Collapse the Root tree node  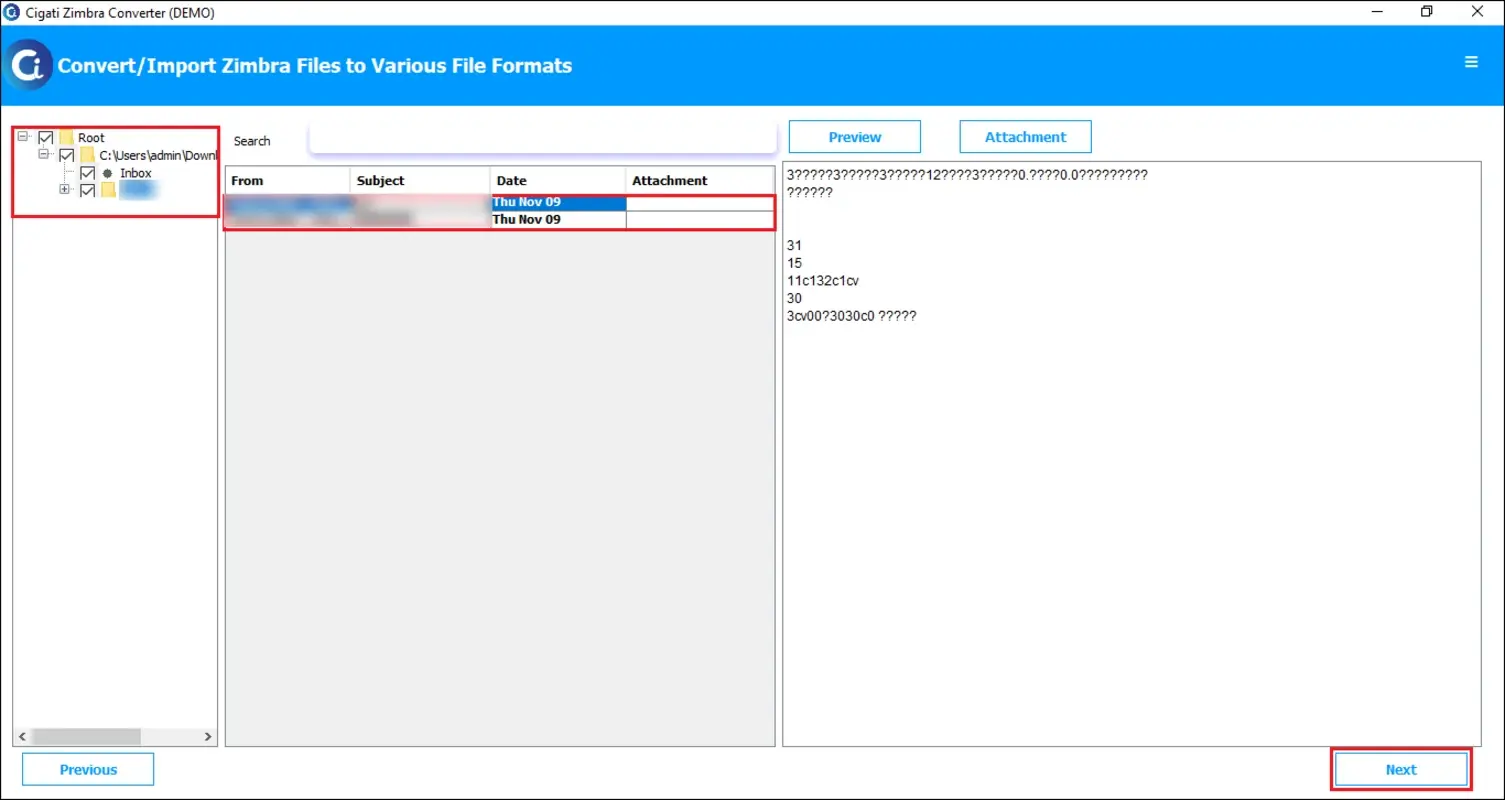(x=22, y=137)
